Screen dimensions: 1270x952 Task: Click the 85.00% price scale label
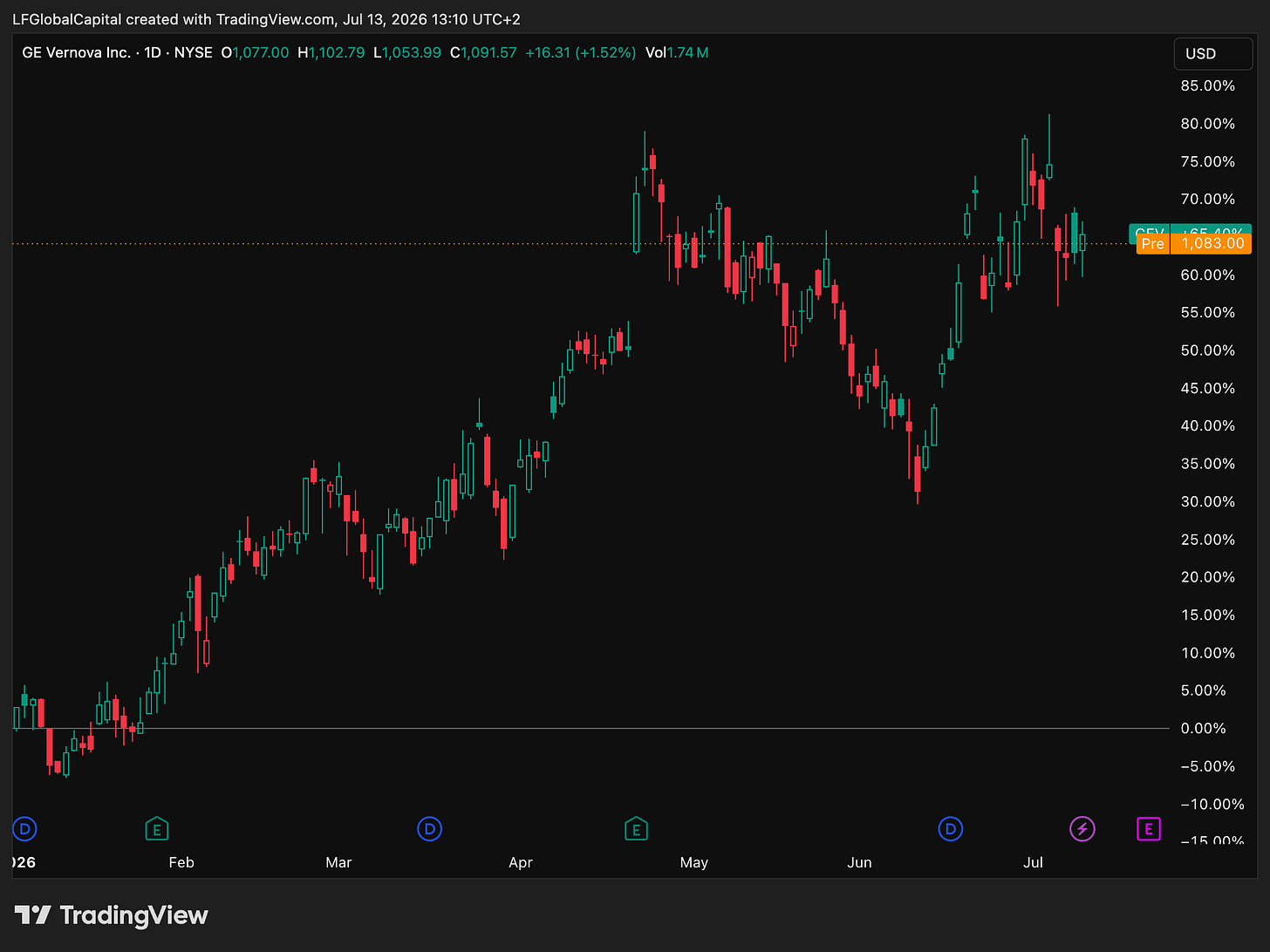1208,85
